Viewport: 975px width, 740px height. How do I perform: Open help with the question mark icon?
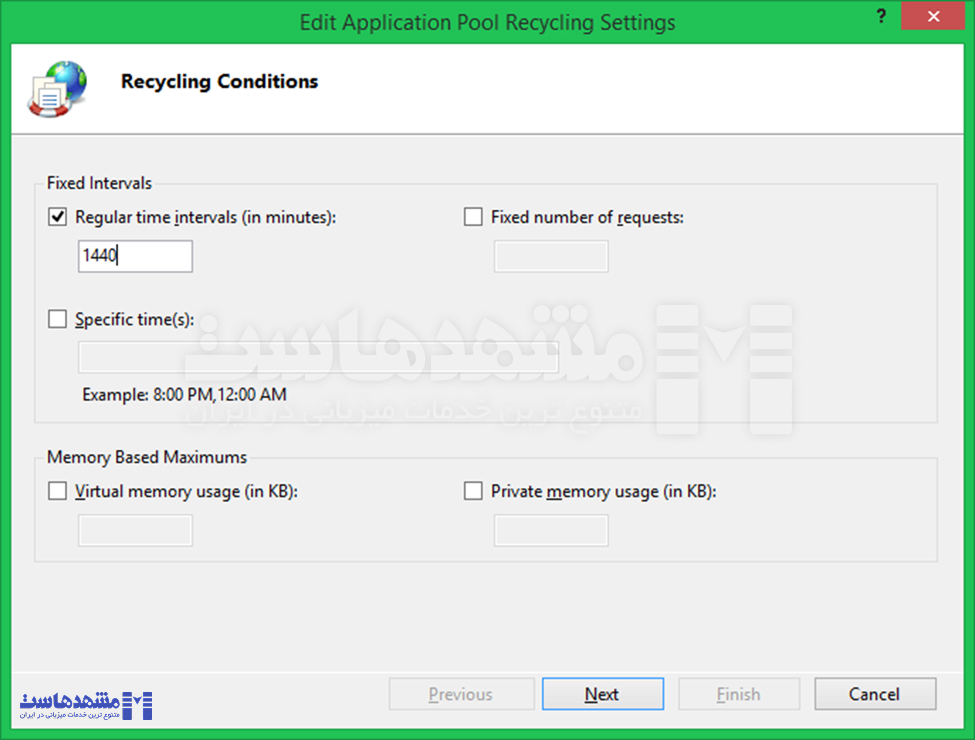point(881,16)
